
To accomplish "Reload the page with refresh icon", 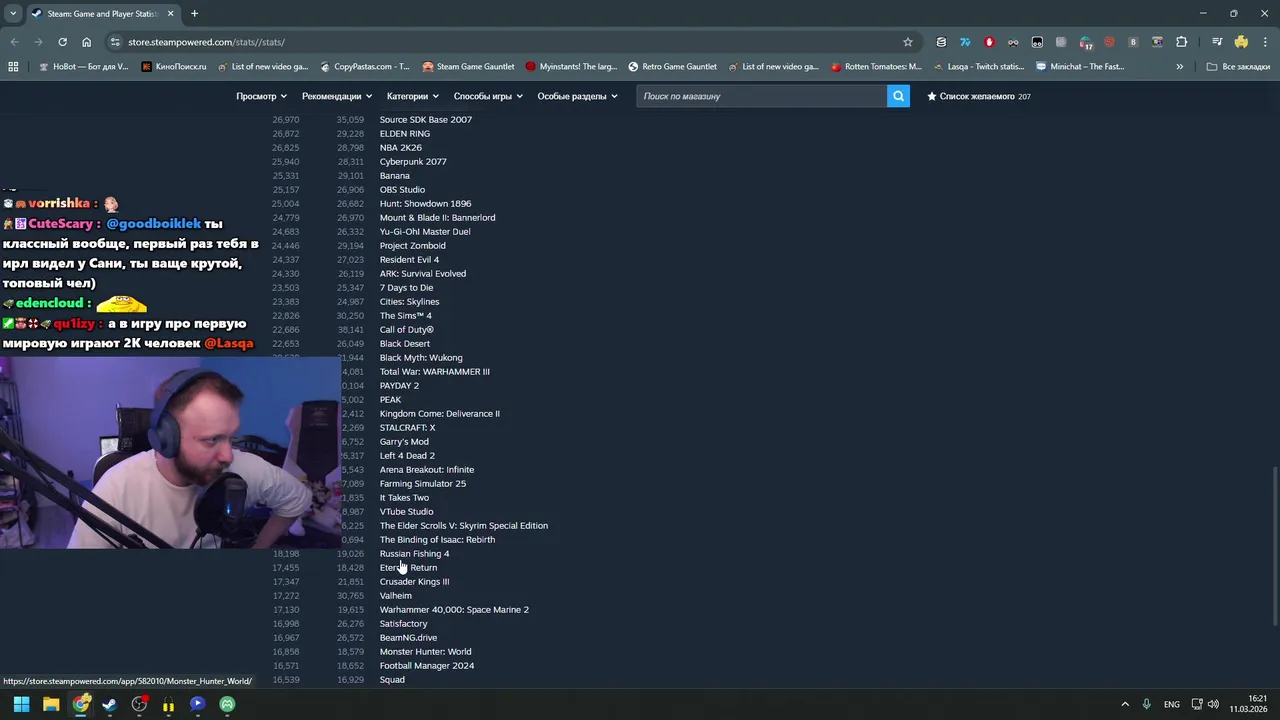I will click(x=62, y=42).
